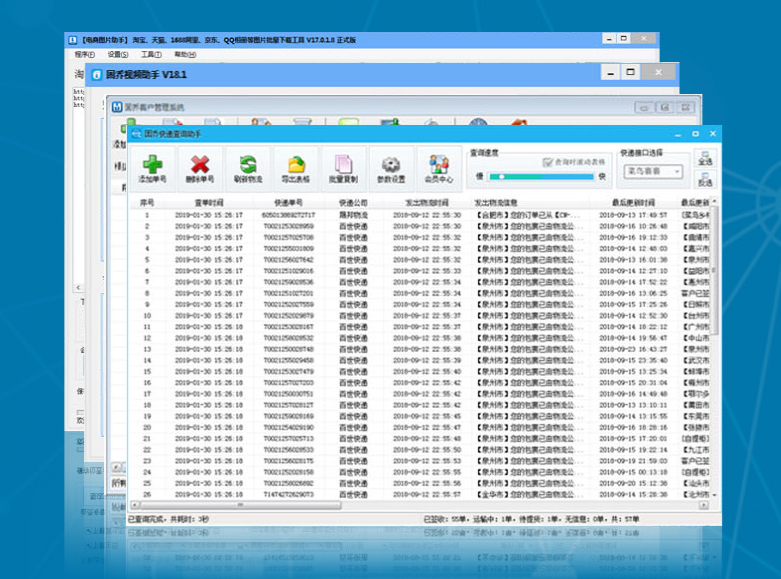Open 参数设置 gear settings icon
The width and height of the screenshot is (781, 579).
391,169
